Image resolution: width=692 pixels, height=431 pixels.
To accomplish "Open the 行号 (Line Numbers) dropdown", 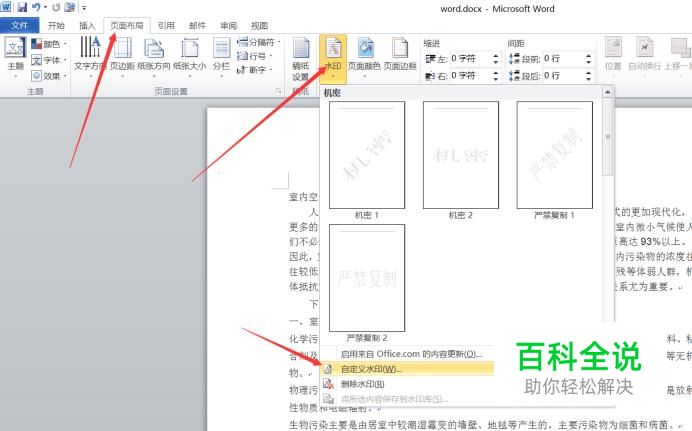I will [x=255, y=56].
